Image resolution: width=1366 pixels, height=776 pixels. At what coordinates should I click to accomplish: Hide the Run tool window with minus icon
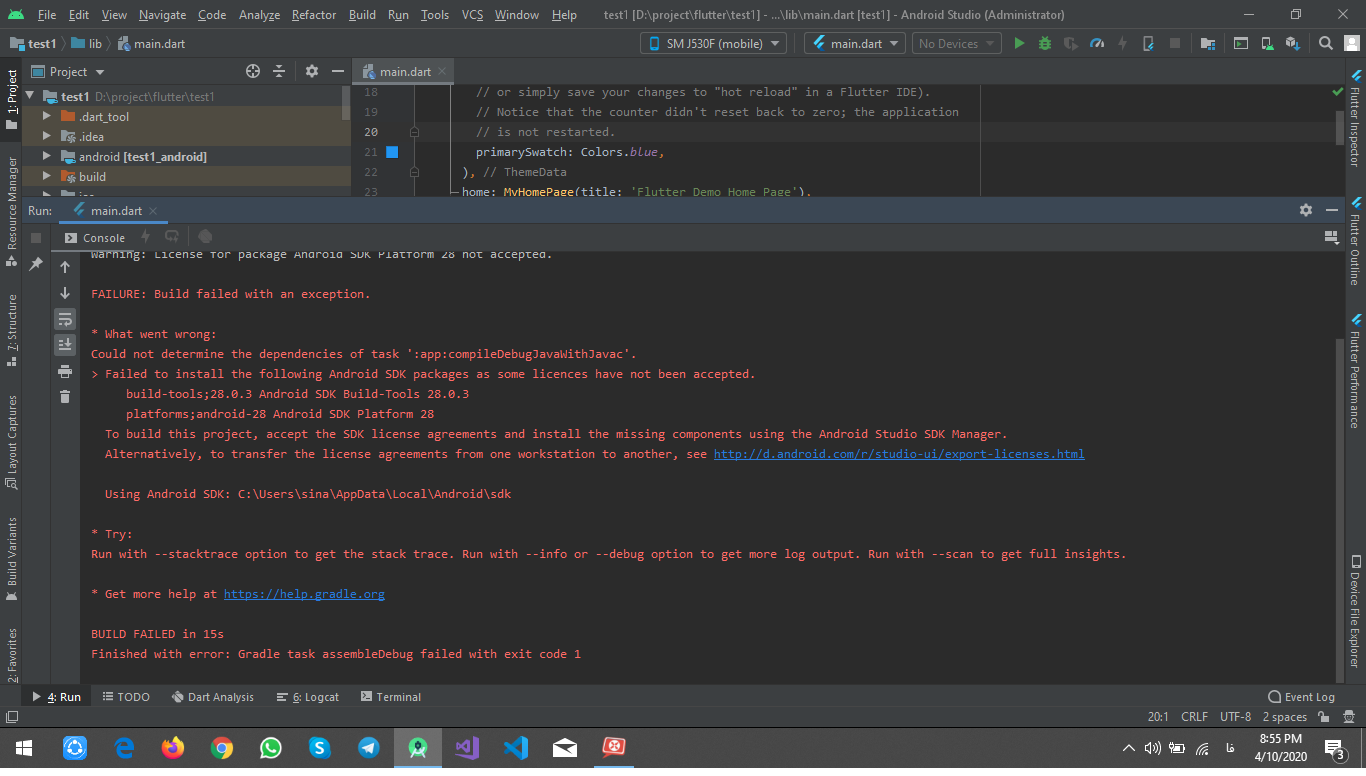tap(1332, 210)
